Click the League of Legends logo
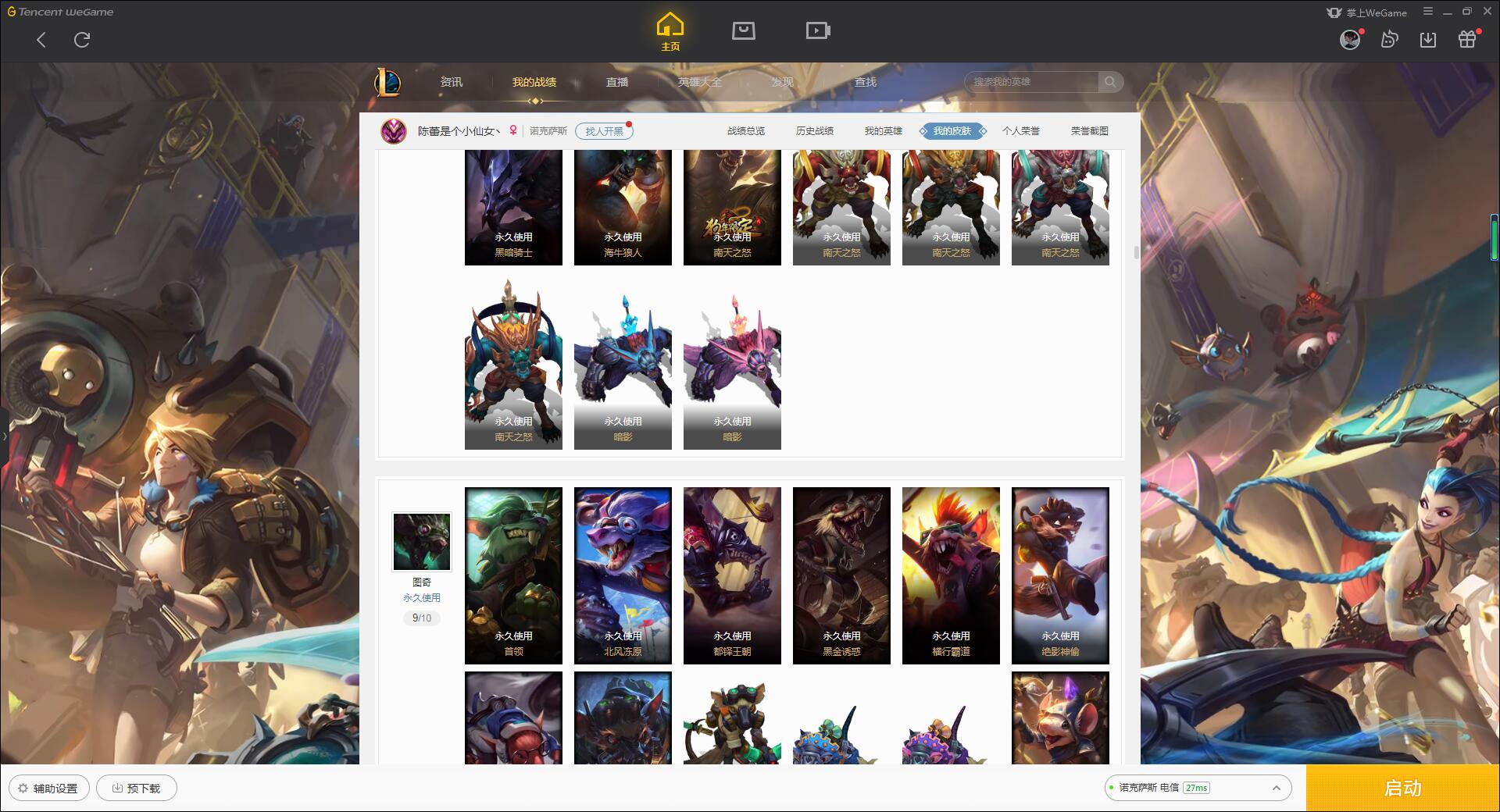Image resolution: width=1500 pixels, height=812 pixels. [x=388, y=82]
